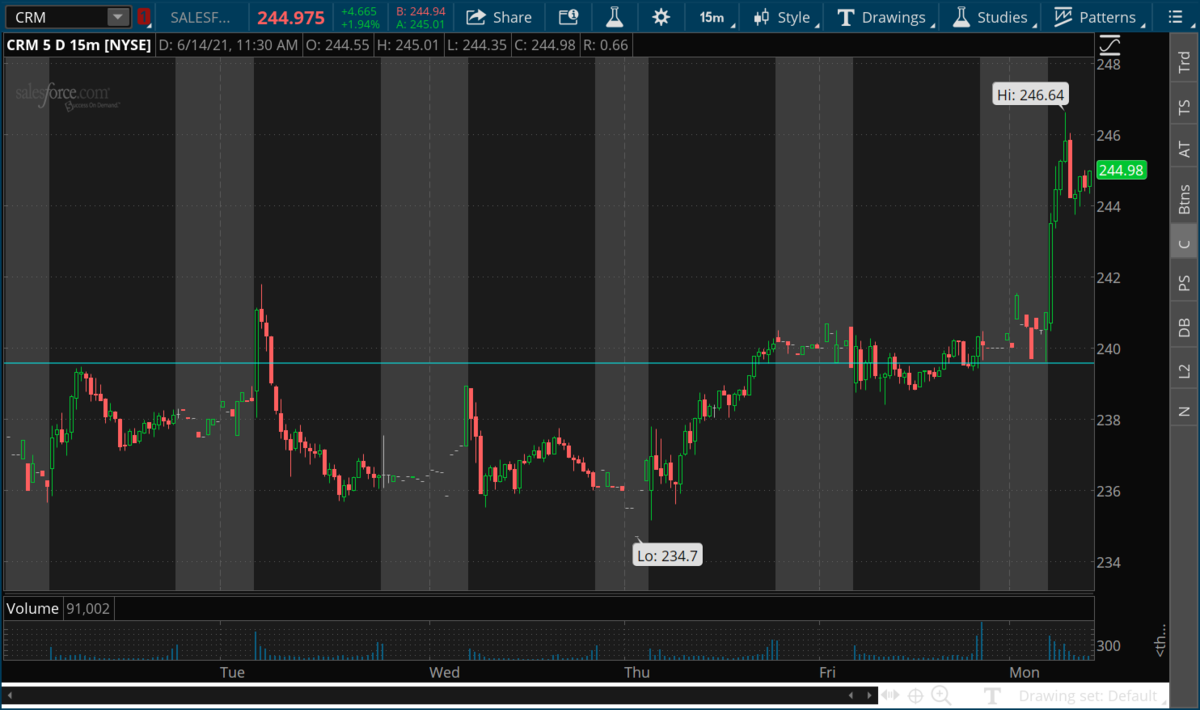Click scroll right arrow on time scrollbar
The image size is (1200, 710).
(867, 695)
